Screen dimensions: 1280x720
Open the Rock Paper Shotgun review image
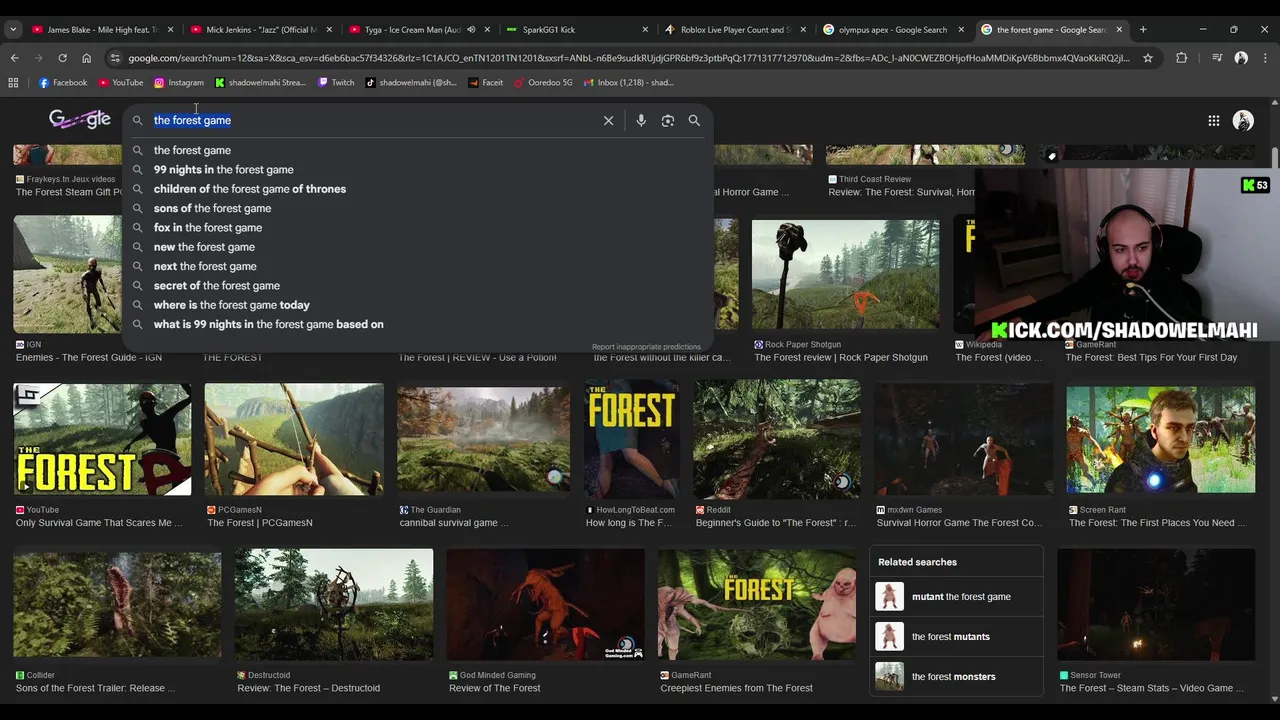click(845, 275)
